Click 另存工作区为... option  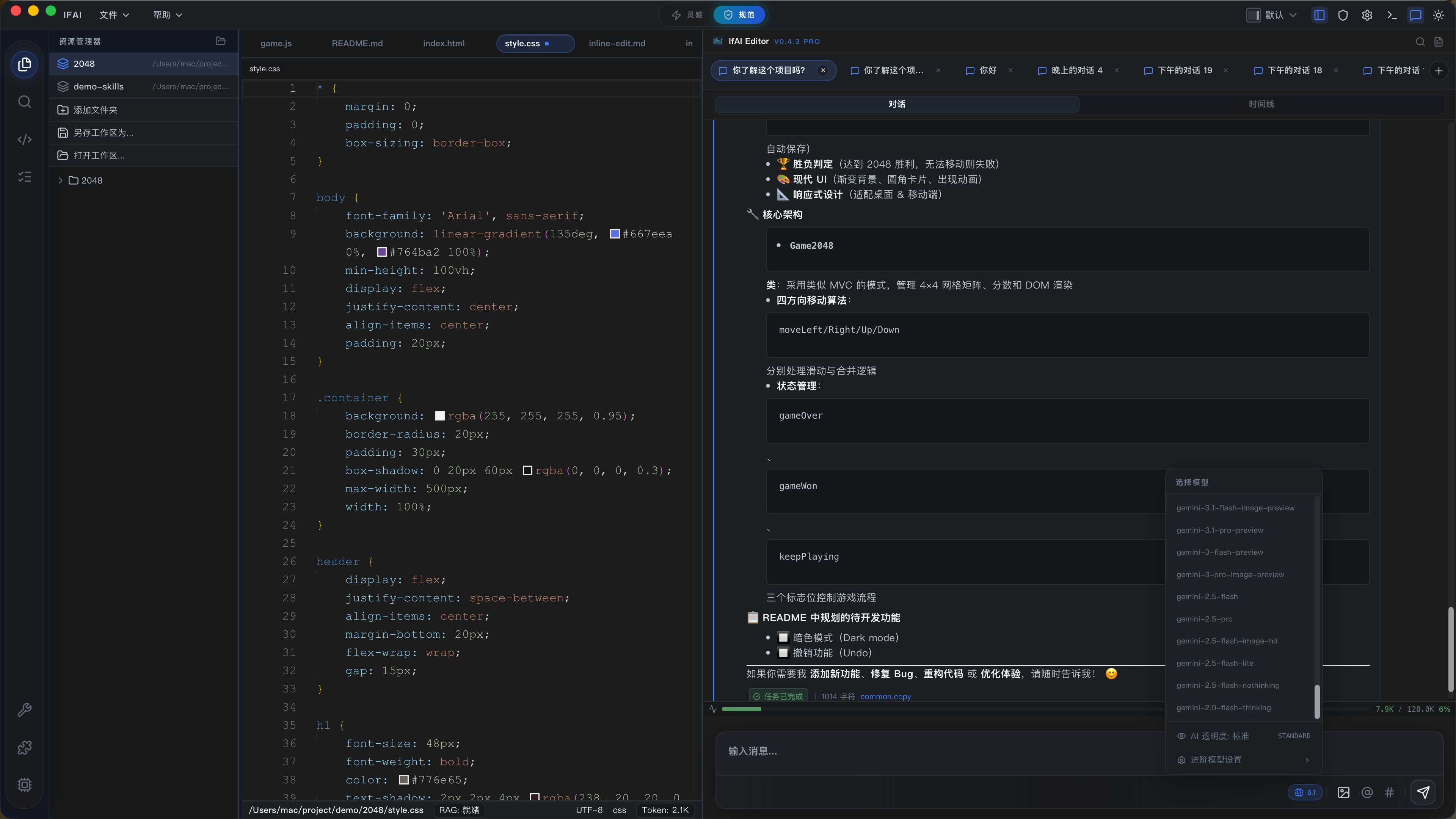pos(144,133)
